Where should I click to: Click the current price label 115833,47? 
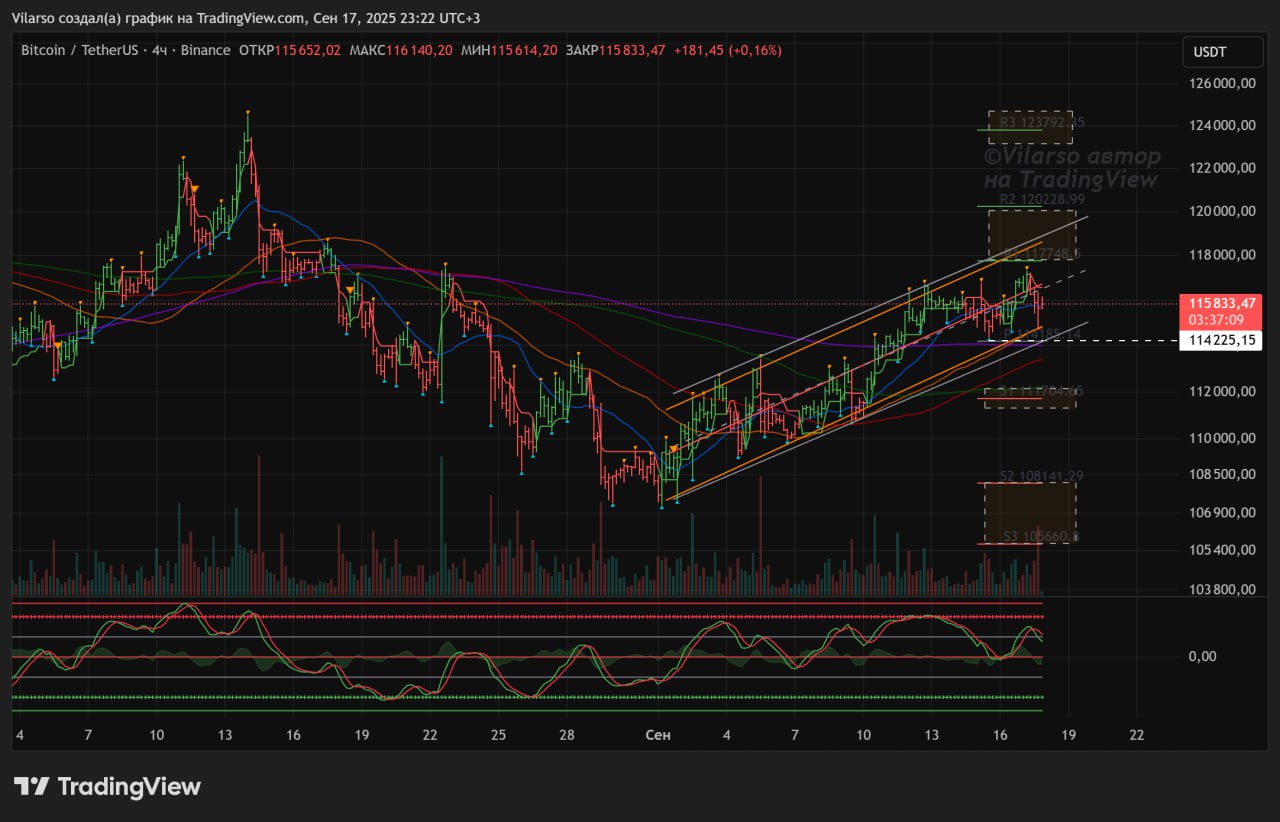(1221, 303)
